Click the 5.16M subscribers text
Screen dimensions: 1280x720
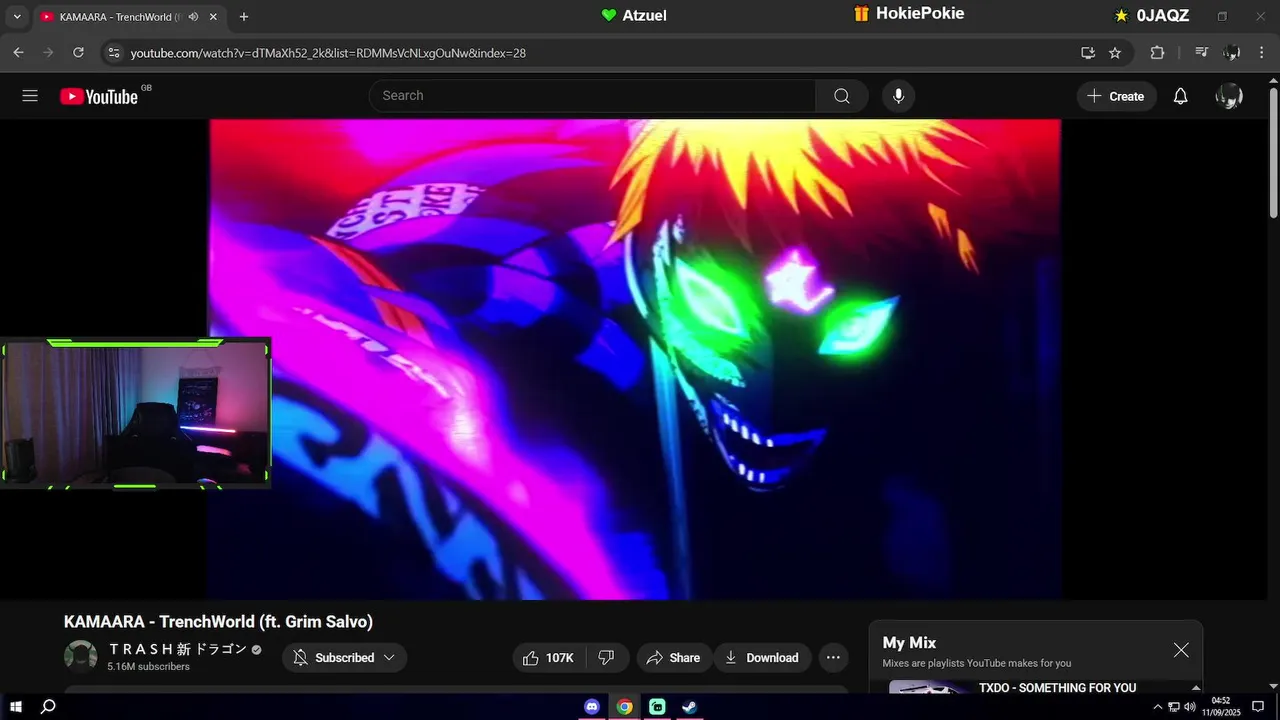[148, 667]
